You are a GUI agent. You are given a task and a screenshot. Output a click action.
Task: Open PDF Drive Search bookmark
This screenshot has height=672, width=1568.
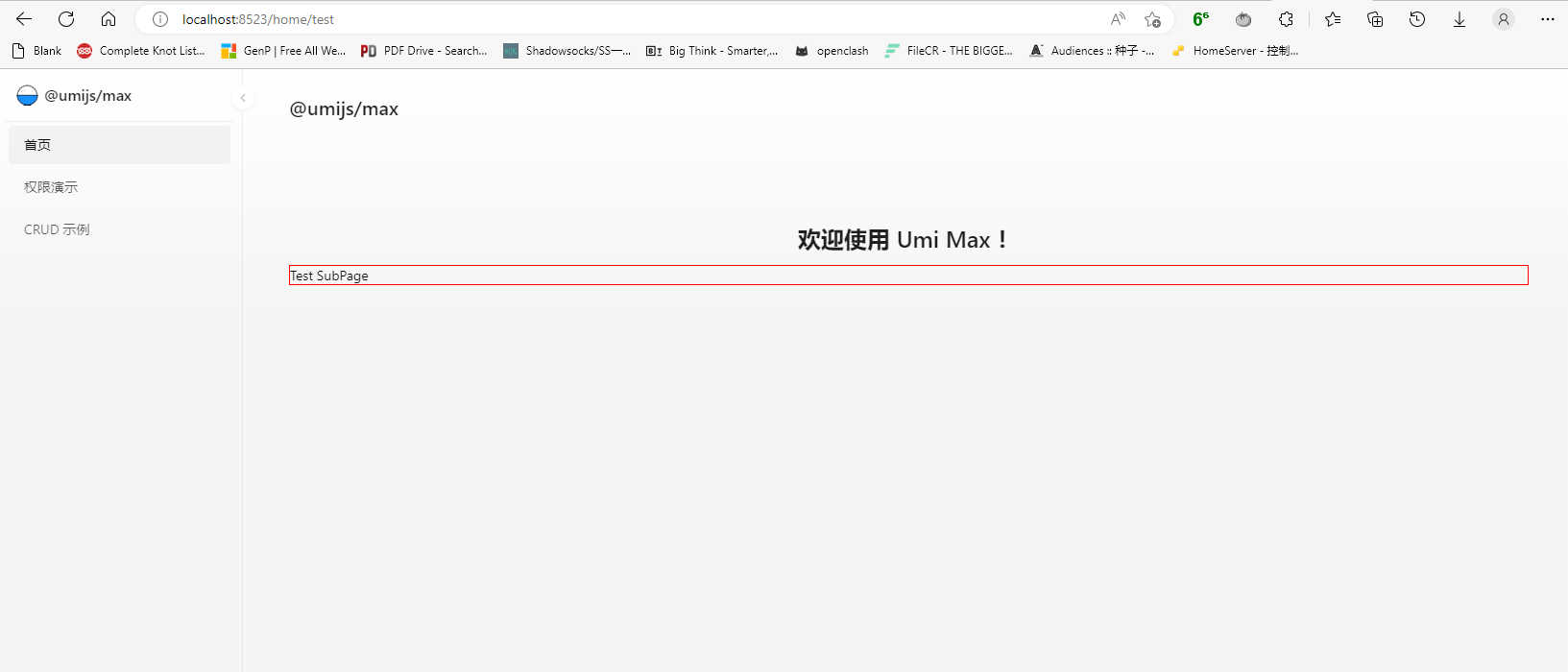pos(424,51)
